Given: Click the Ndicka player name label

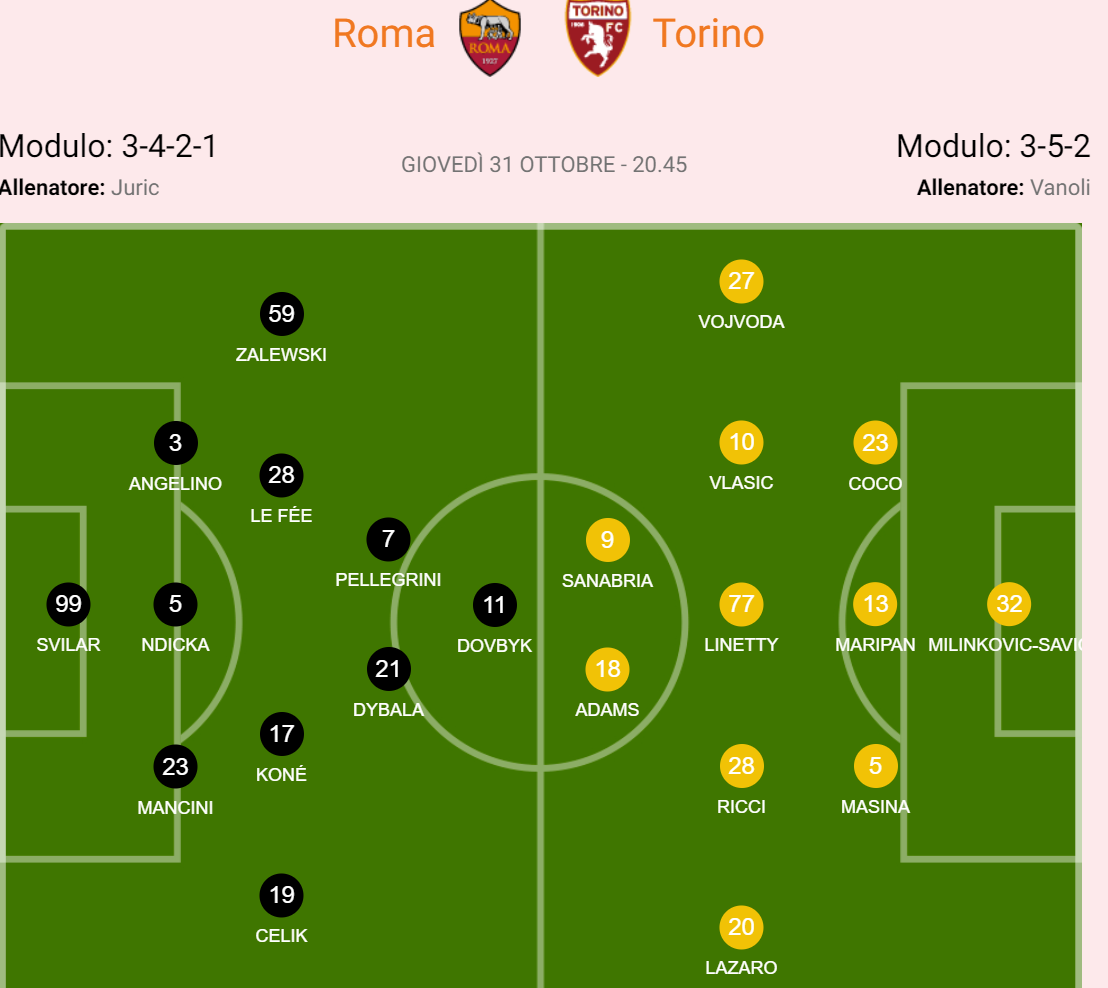Looking at the screenshot, I should point(176,645).
